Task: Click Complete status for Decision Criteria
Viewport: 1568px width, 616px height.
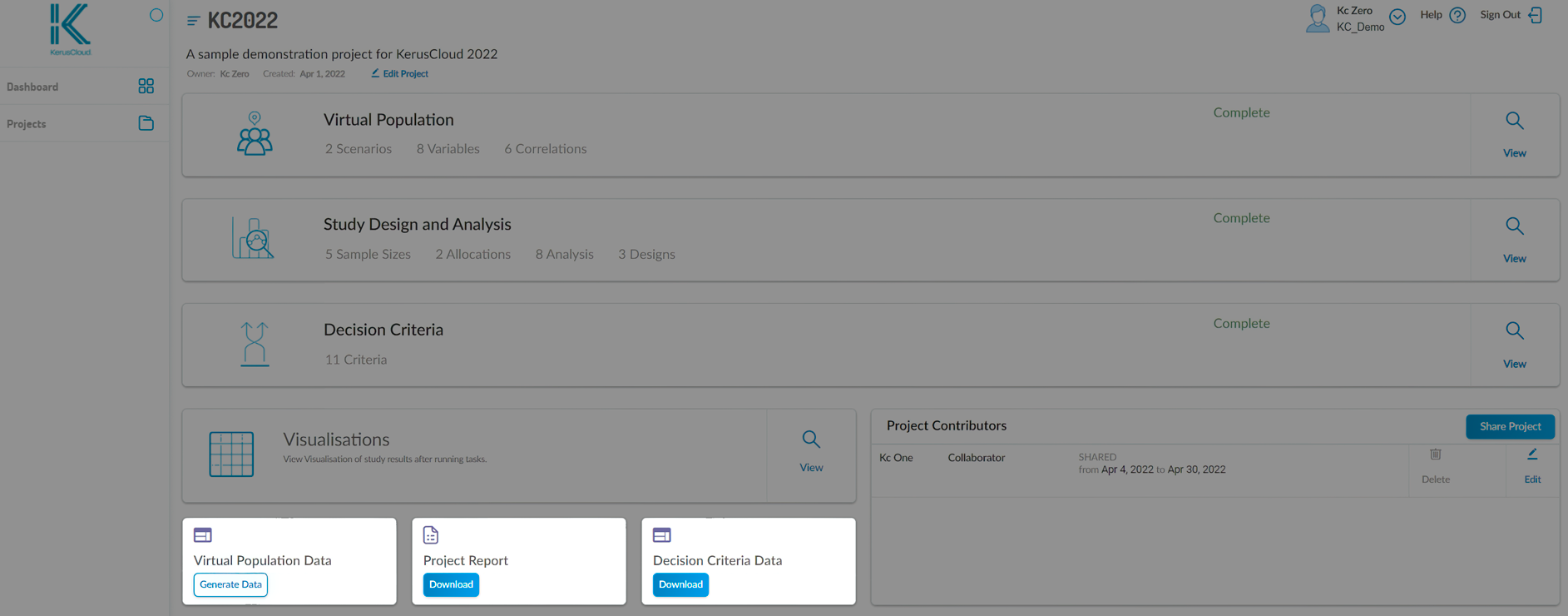Action: (x=1241, y=324)
